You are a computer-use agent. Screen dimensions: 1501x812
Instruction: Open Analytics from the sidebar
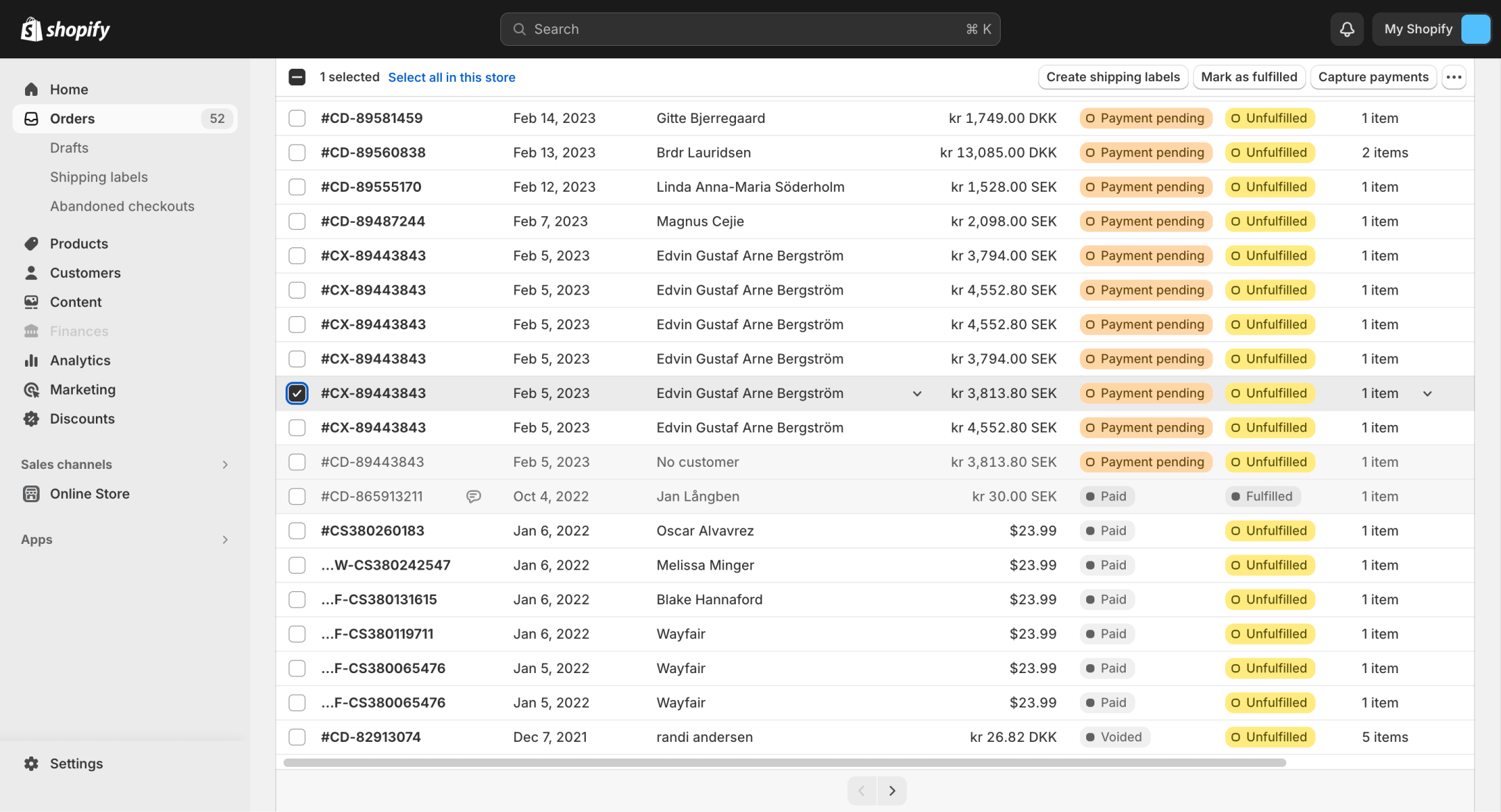(x=80, y=361)
